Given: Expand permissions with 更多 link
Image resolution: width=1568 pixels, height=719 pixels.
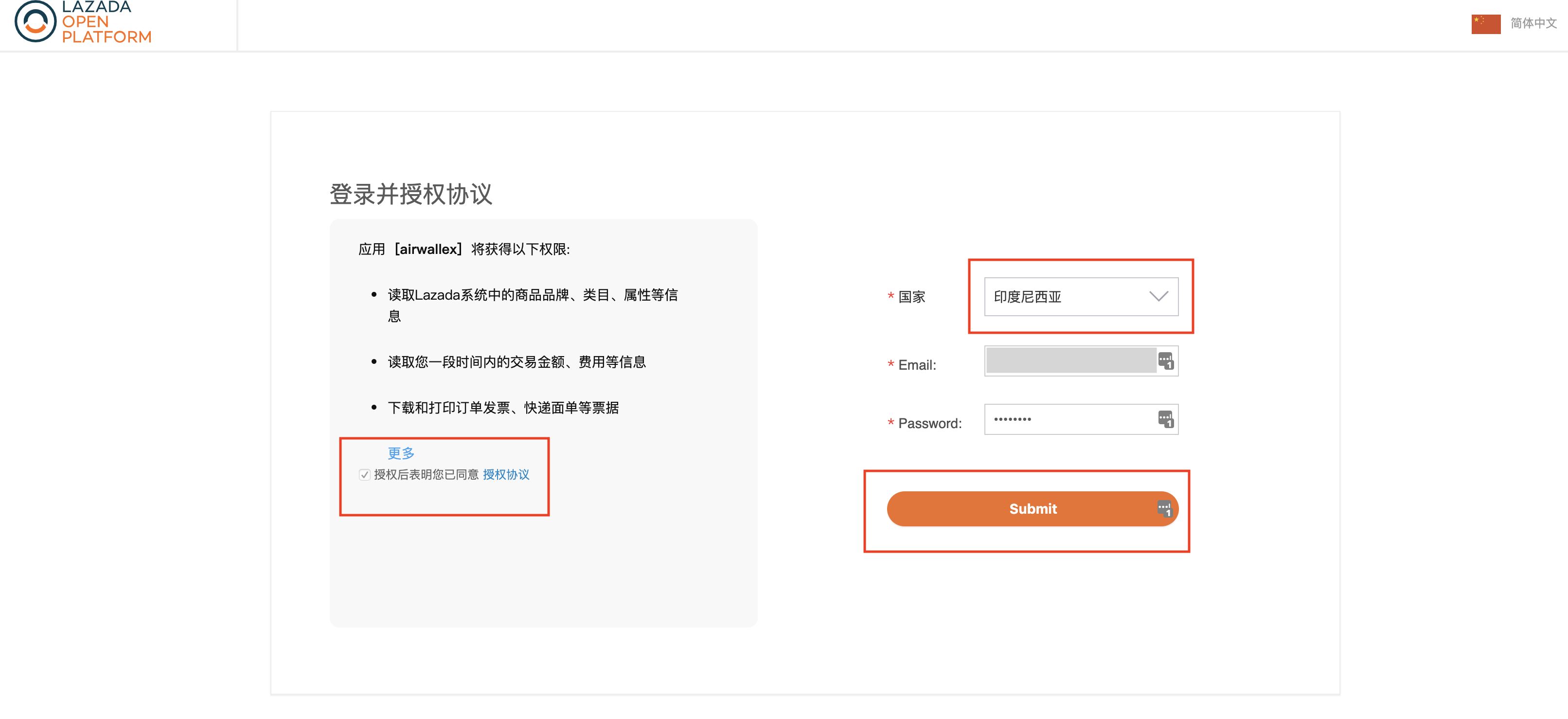Looking at the screenshot, I should pyautogui.click(x=401, y=453).
